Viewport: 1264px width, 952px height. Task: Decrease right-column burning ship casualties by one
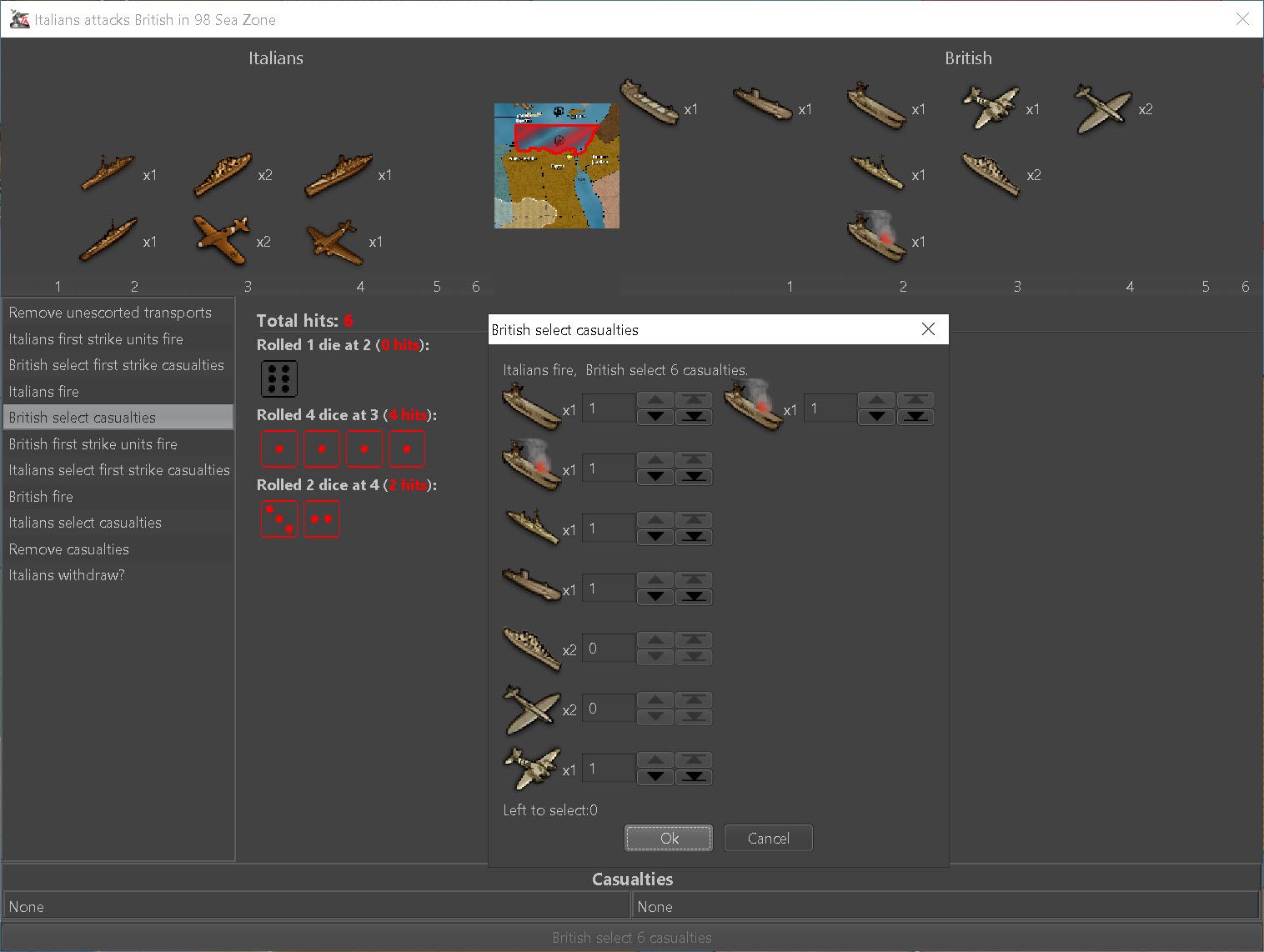876,417
